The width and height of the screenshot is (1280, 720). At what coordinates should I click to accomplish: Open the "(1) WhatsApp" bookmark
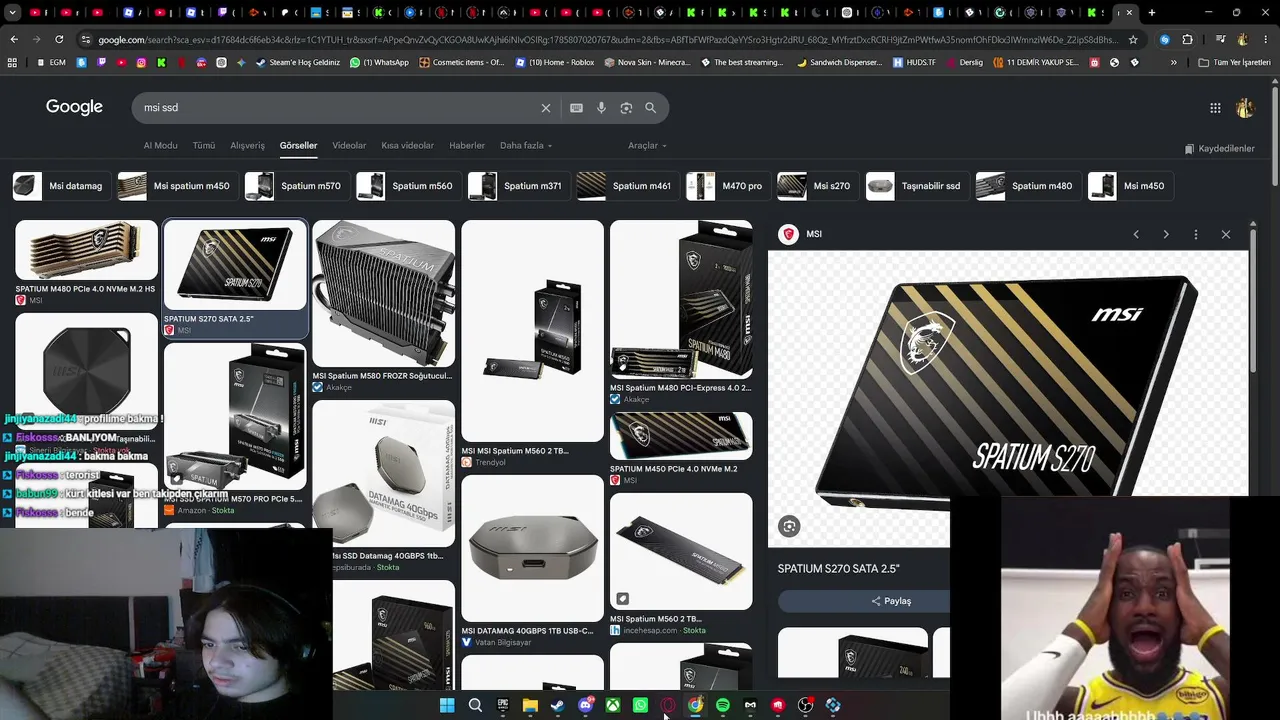379,62
